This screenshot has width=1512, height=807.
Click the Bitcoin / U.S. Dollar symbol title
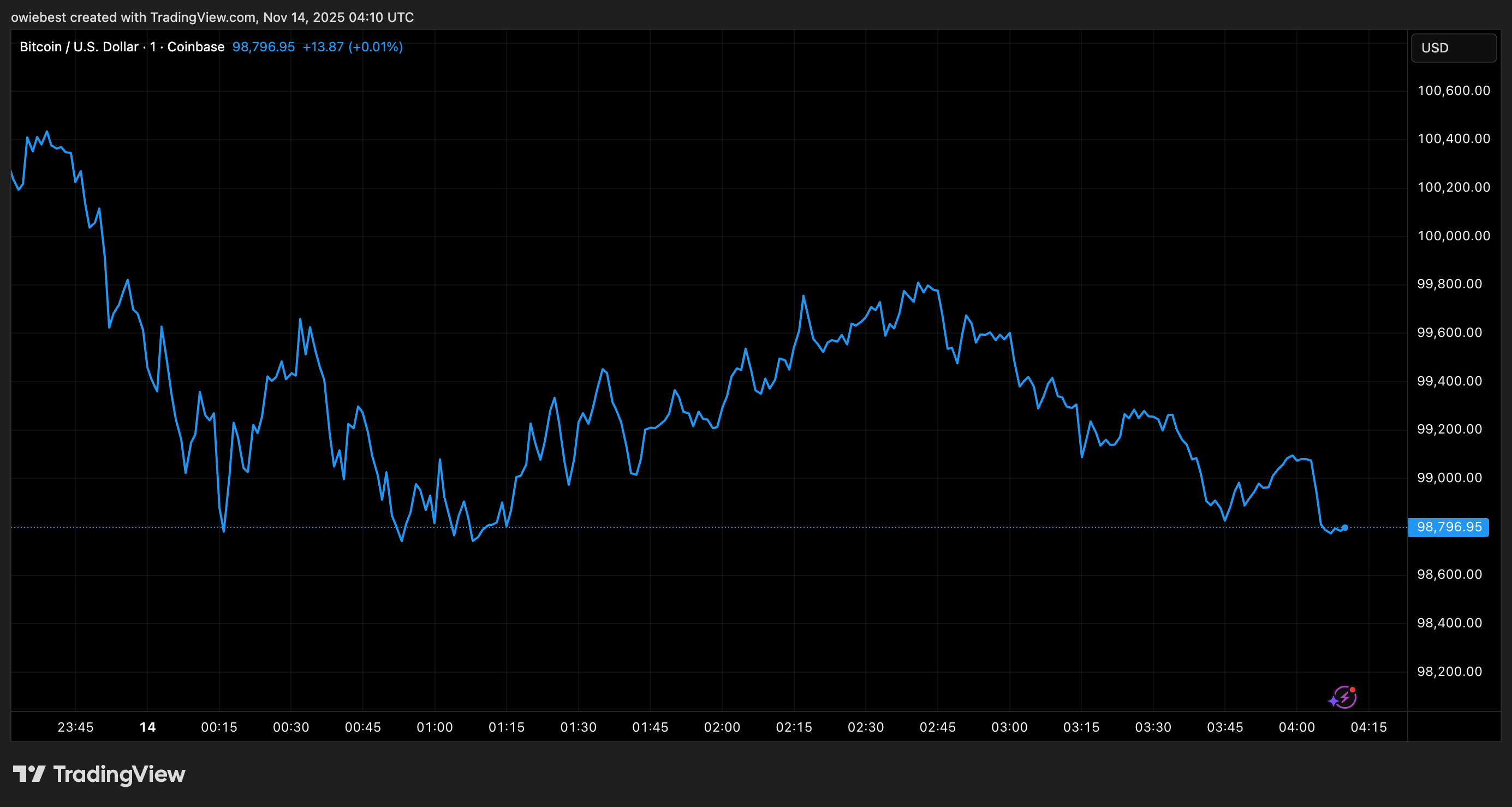click(79, 47)
